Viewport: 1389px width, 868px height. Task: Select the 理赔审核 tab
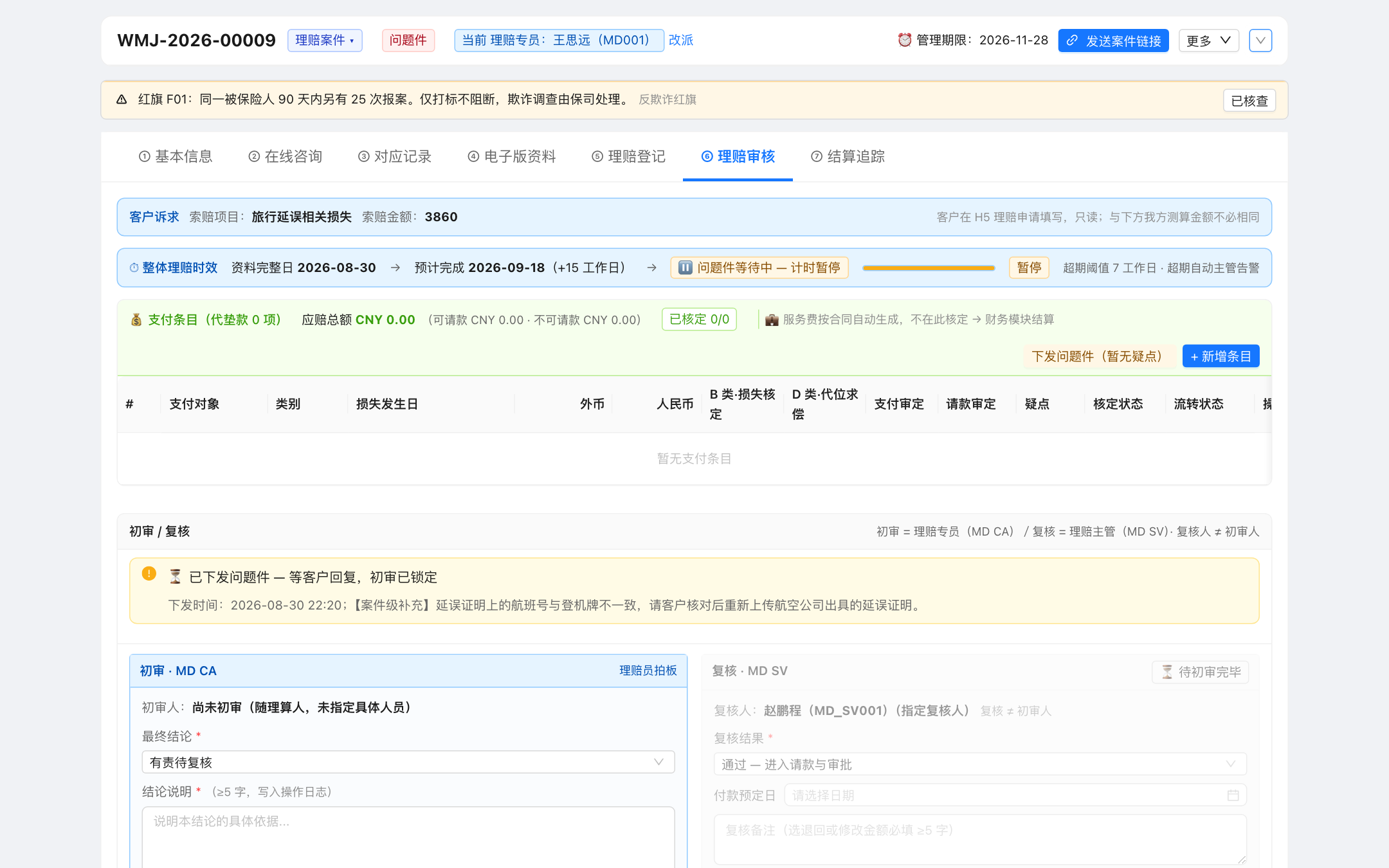(738, 156)
